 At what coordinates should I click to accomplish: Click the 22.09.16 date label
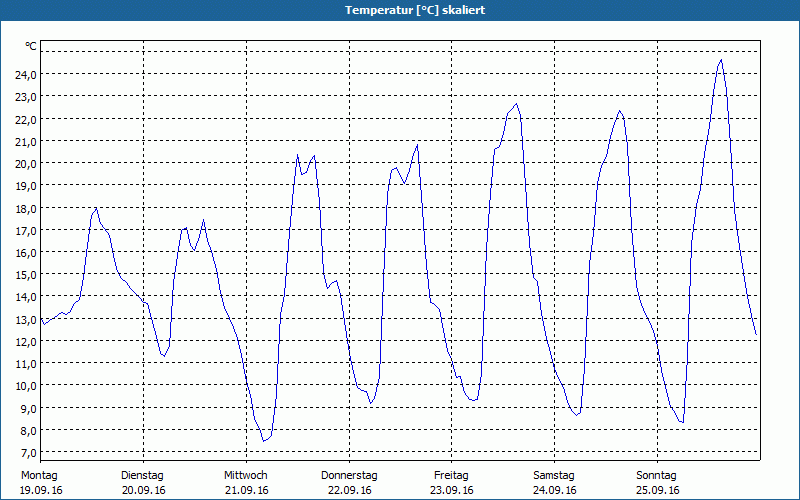point(349,490)
